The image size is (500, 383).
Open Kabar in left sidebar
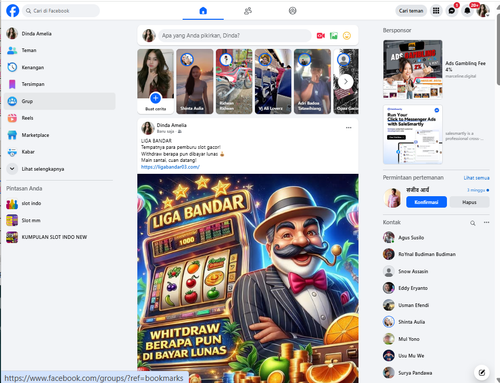(x=60, y=152)
